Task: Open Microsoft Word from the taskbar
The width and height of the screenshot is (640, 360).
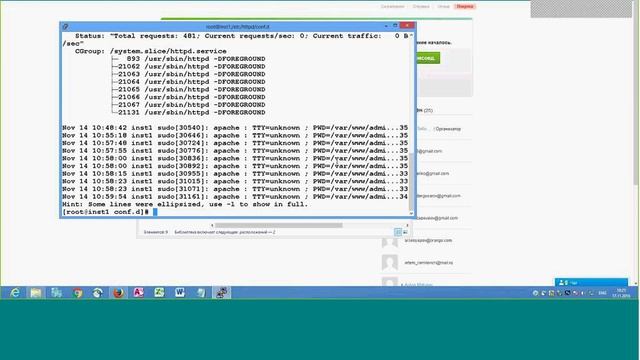Action: (180, 293)
